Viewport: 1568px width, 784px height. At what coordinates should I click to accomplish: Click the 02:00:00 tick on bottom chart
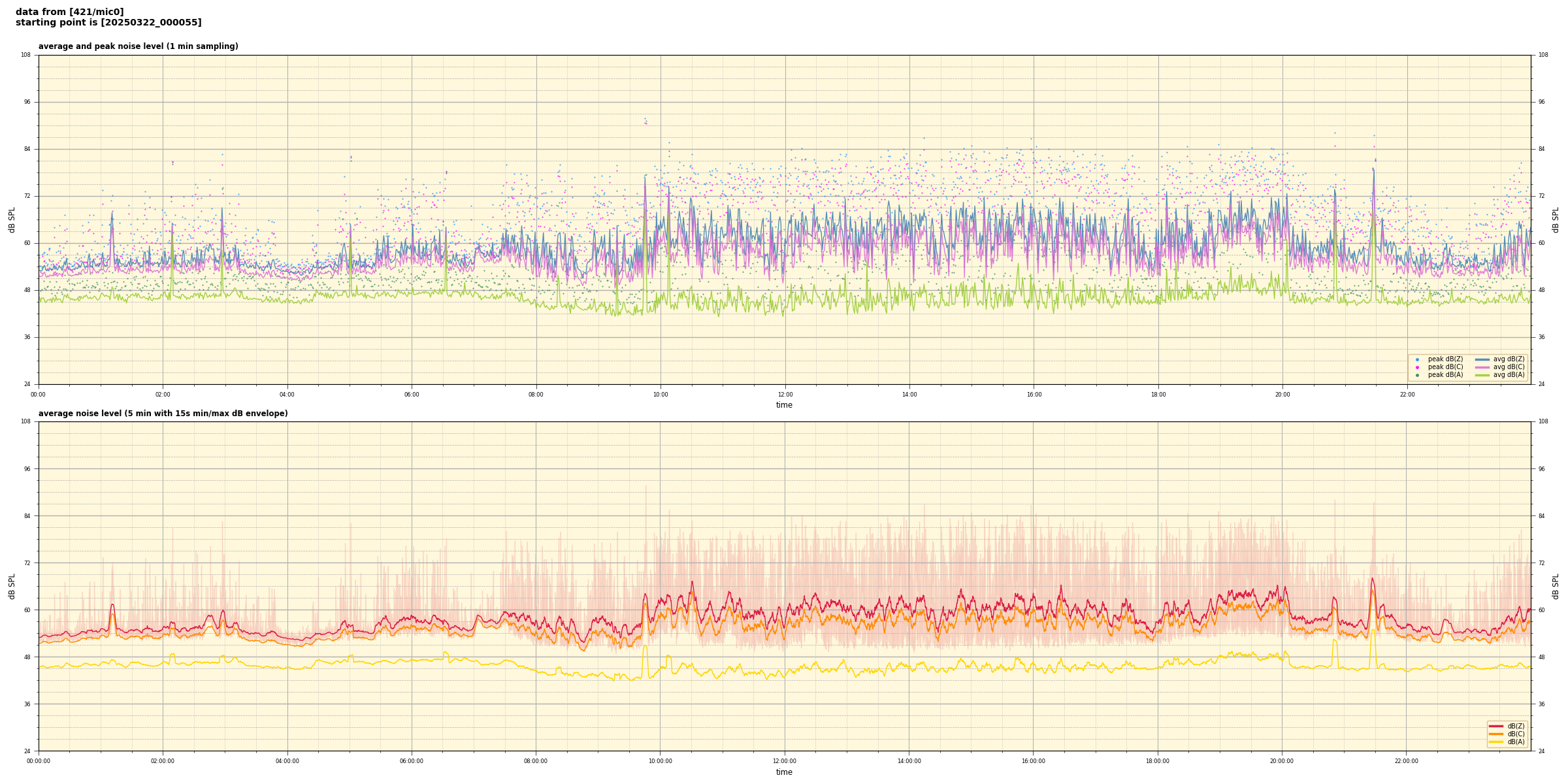pos(163,761)
